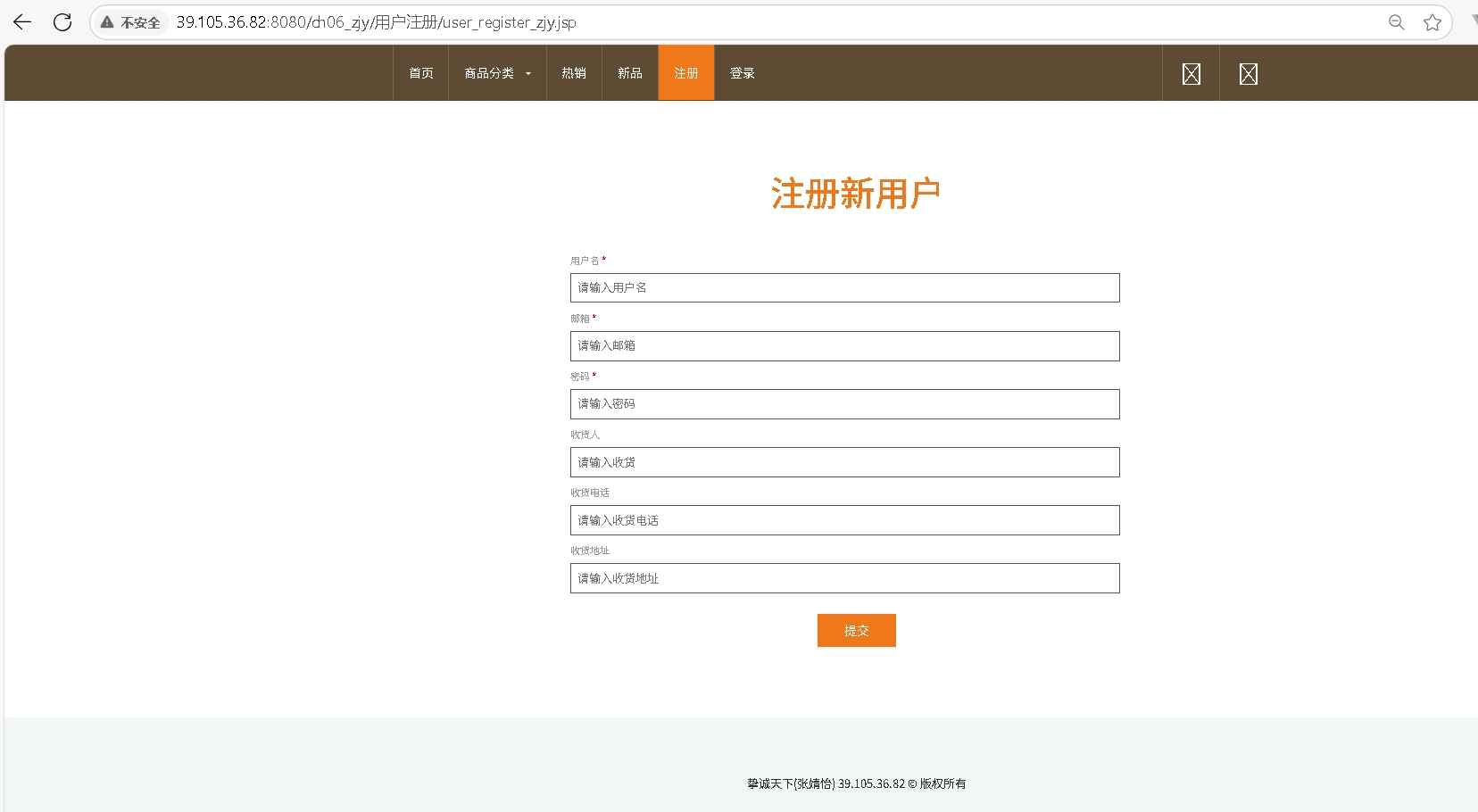Expand the 商品分类 dropdown menu
The height and width of the screenshot is (812, 1478).
pos(497,73)
